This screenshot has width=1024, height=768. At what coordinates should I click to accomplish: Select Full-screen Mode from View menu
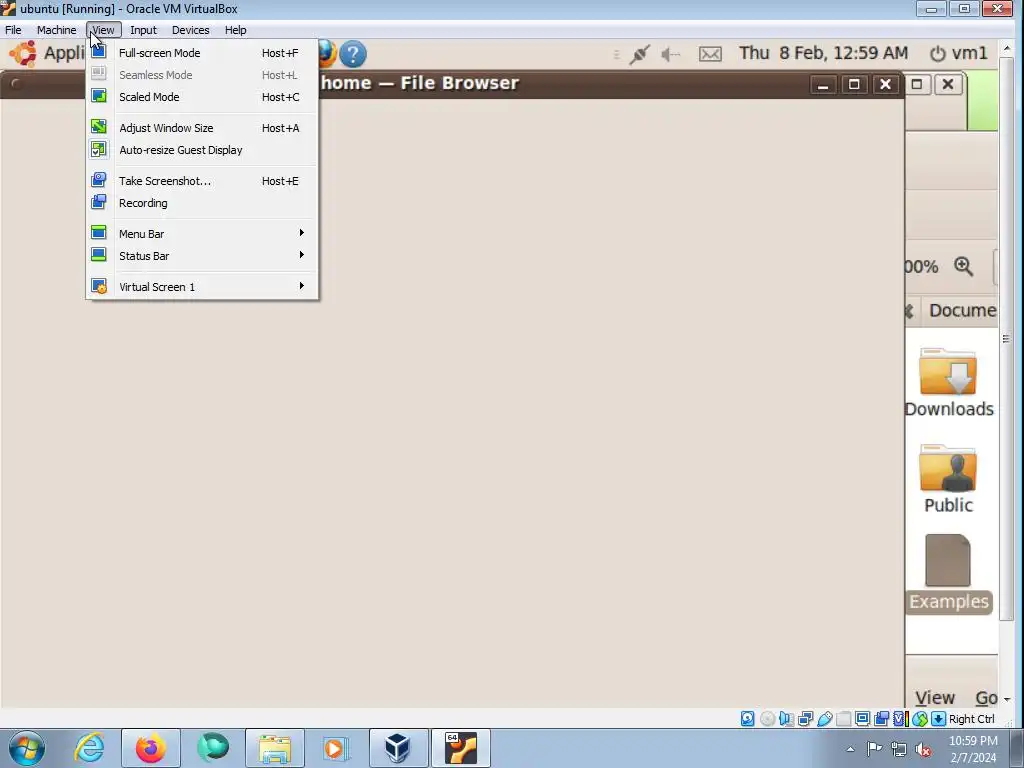point(202,53)
